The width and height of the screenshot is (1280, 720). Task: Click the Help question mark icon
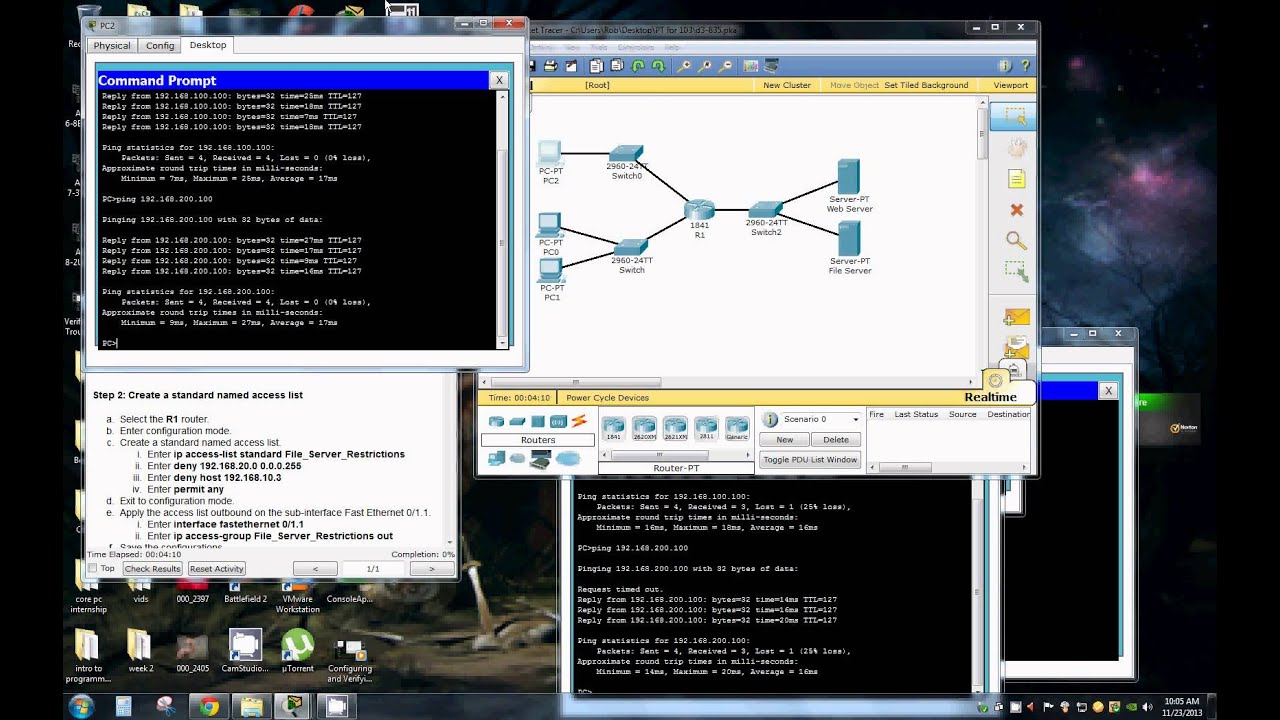(x=1025, y=66)
